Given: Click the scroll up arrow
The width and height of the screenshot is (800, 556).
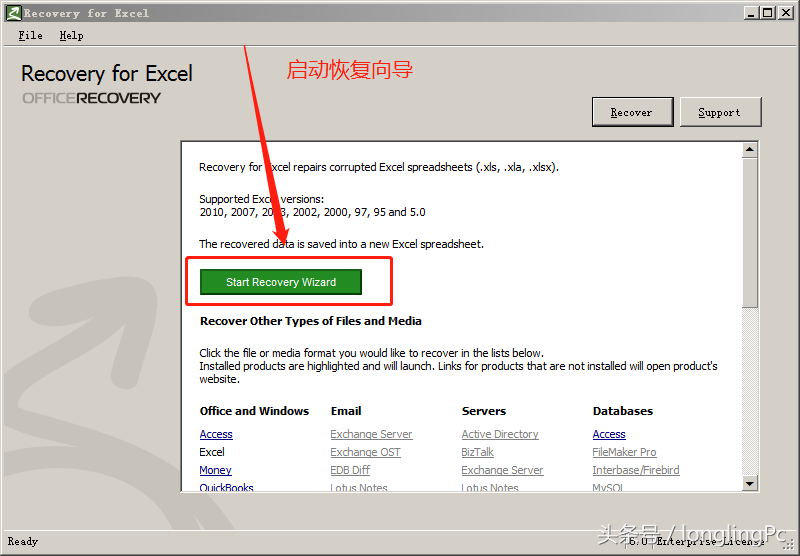Looking at the screenshot, I should (x=749, y=149).
